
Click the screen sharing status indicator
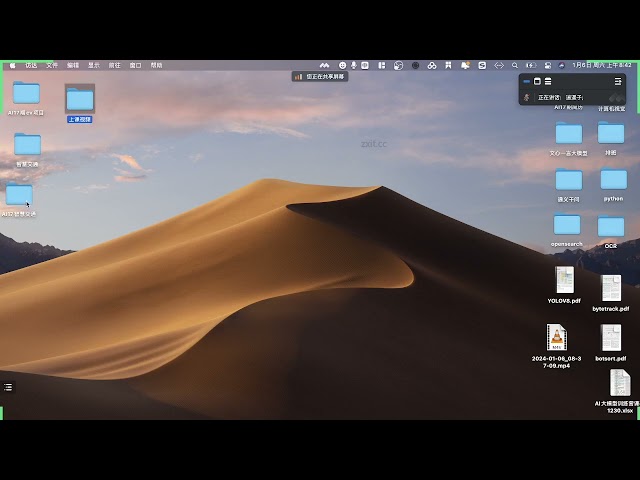pyautogui.click(x=320, y=76)
